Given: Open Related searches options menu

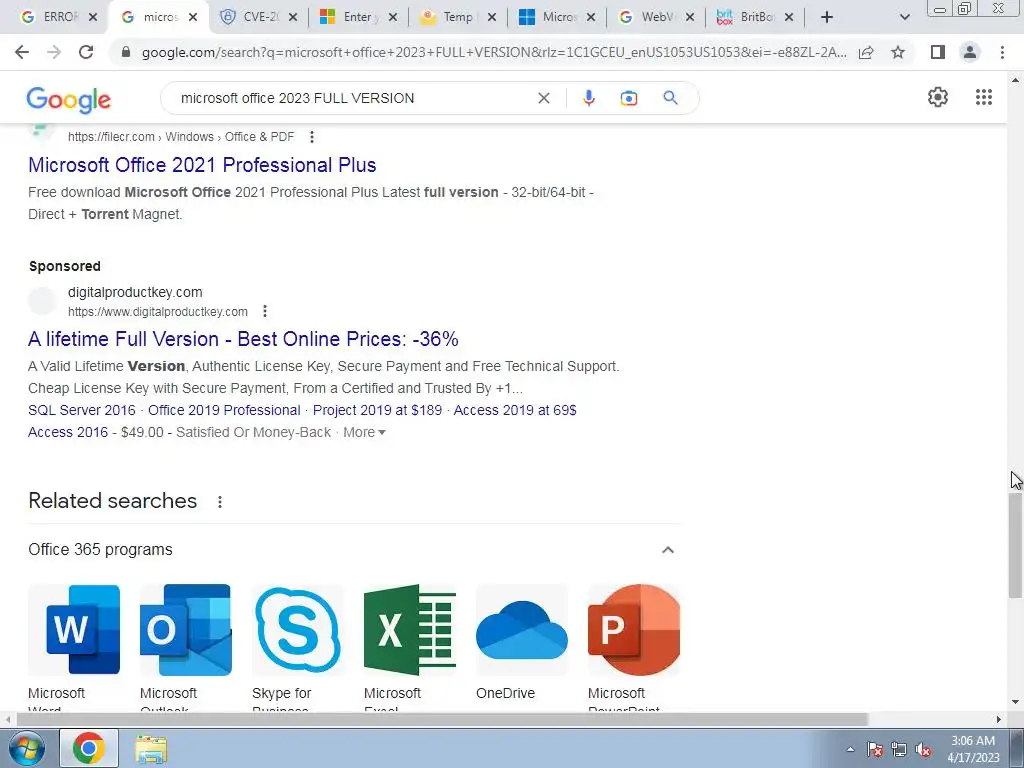Looking at the screenshot, I should [x=219, y=502].
